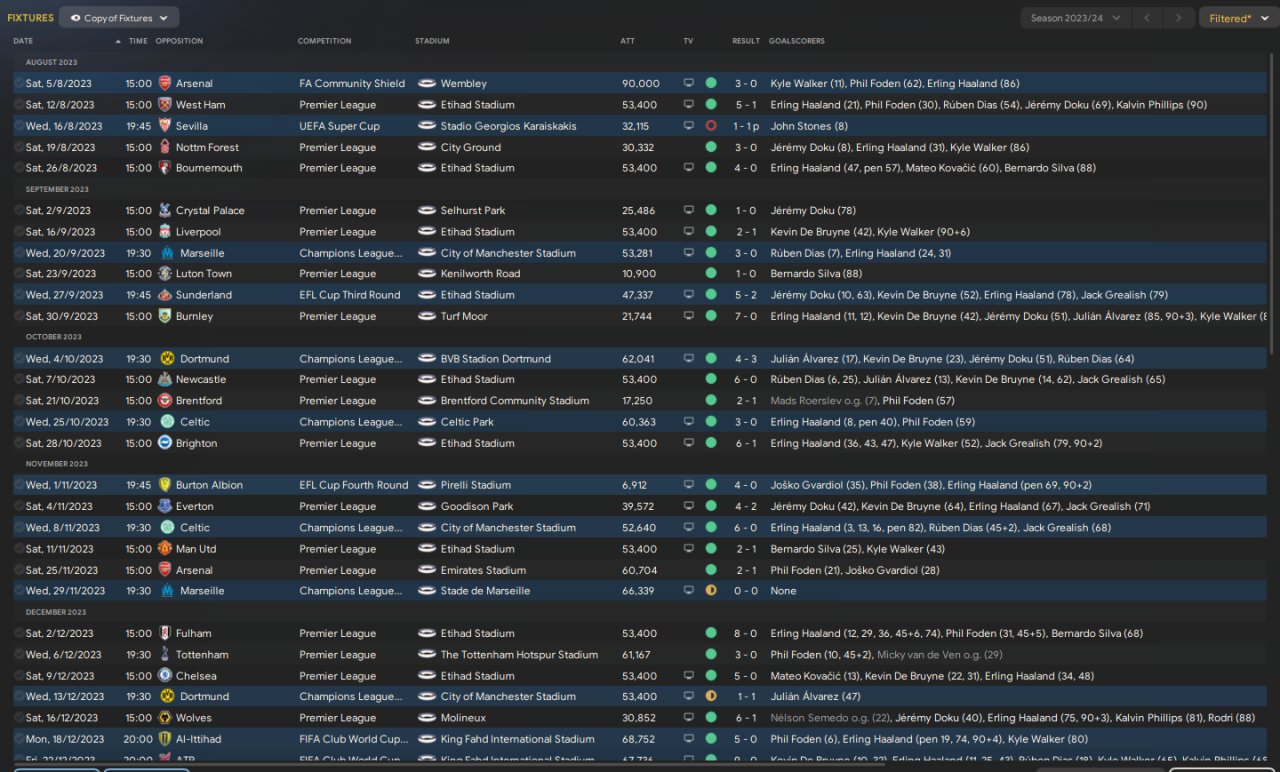This screenshot has height=772, width=1280.
Task: Click the Man Utd club badge
Action: point(165,549)
